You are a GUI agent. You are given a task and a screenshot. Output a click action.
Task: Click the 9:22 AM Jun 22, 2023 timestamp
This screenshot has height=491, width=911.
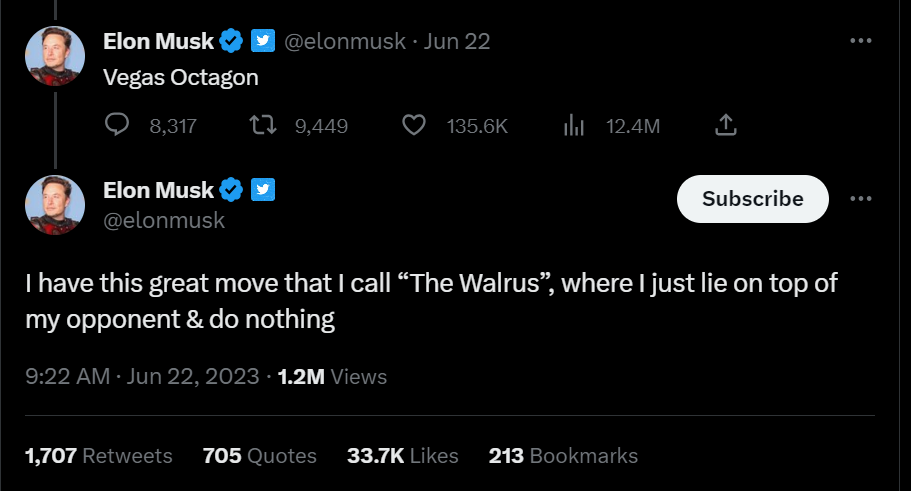pos(143,377)
